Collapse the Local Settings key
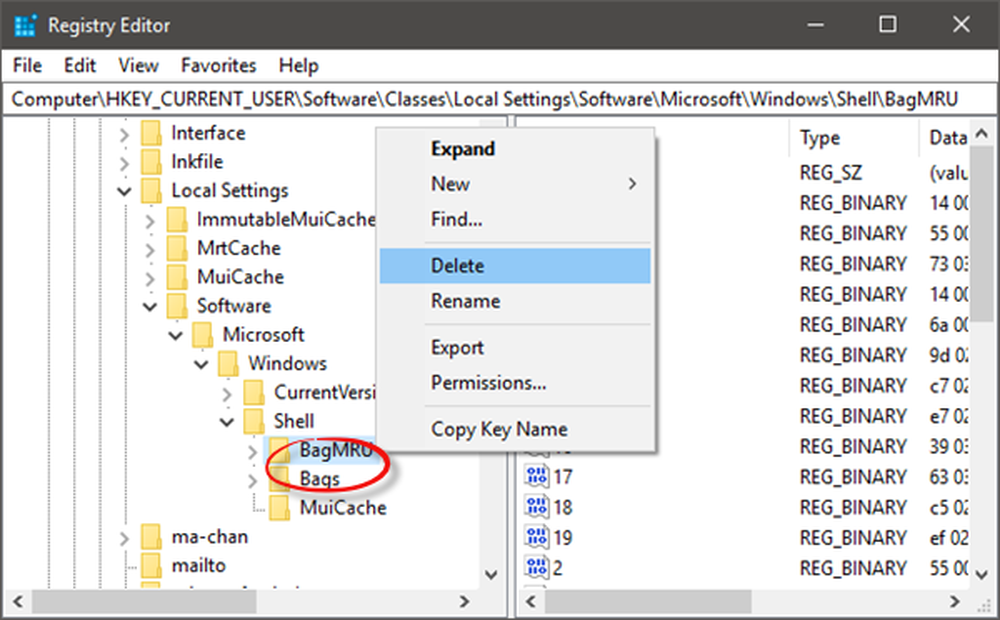This screenshot has width=1000, height=620. [x=124, y=191]
